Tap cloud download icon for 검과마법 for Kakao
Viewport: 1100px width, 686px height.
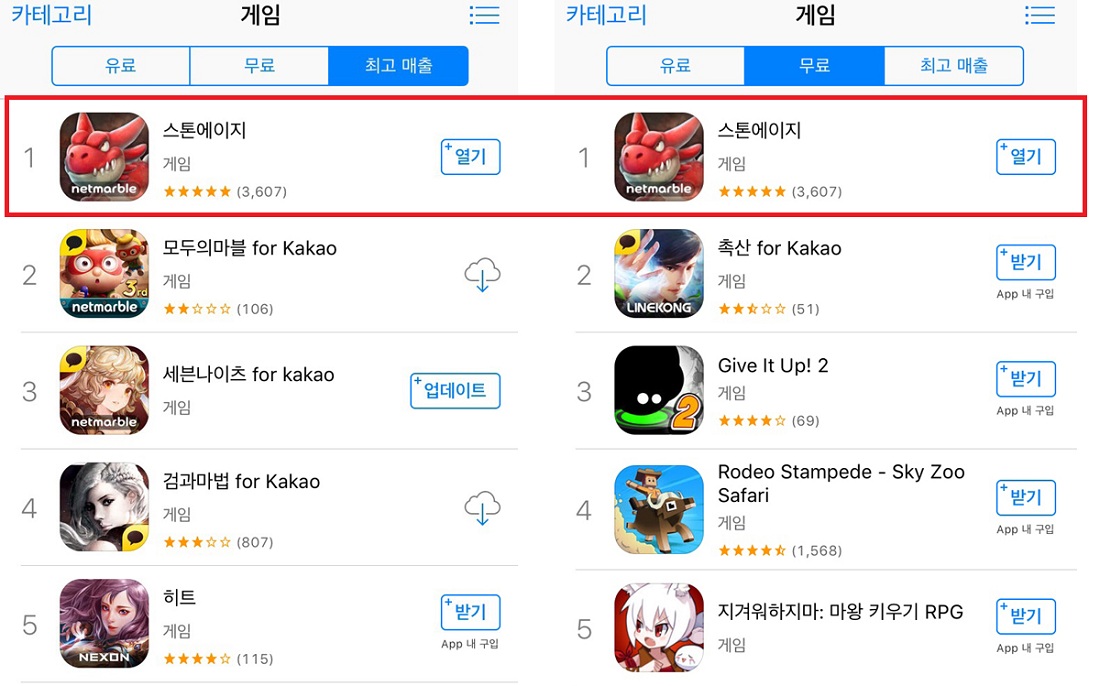point(482,508)
